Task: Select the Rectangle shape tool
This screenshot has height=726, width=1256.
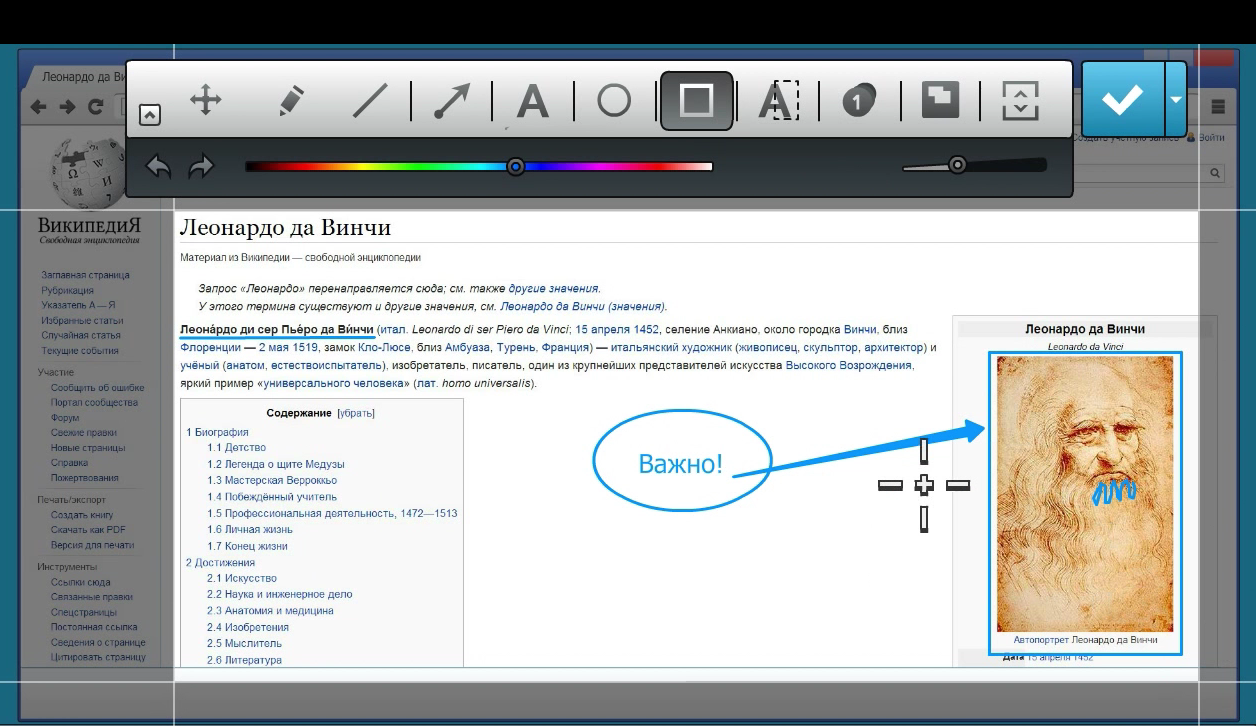Action: pyautogui.click(x=696, y=101)
